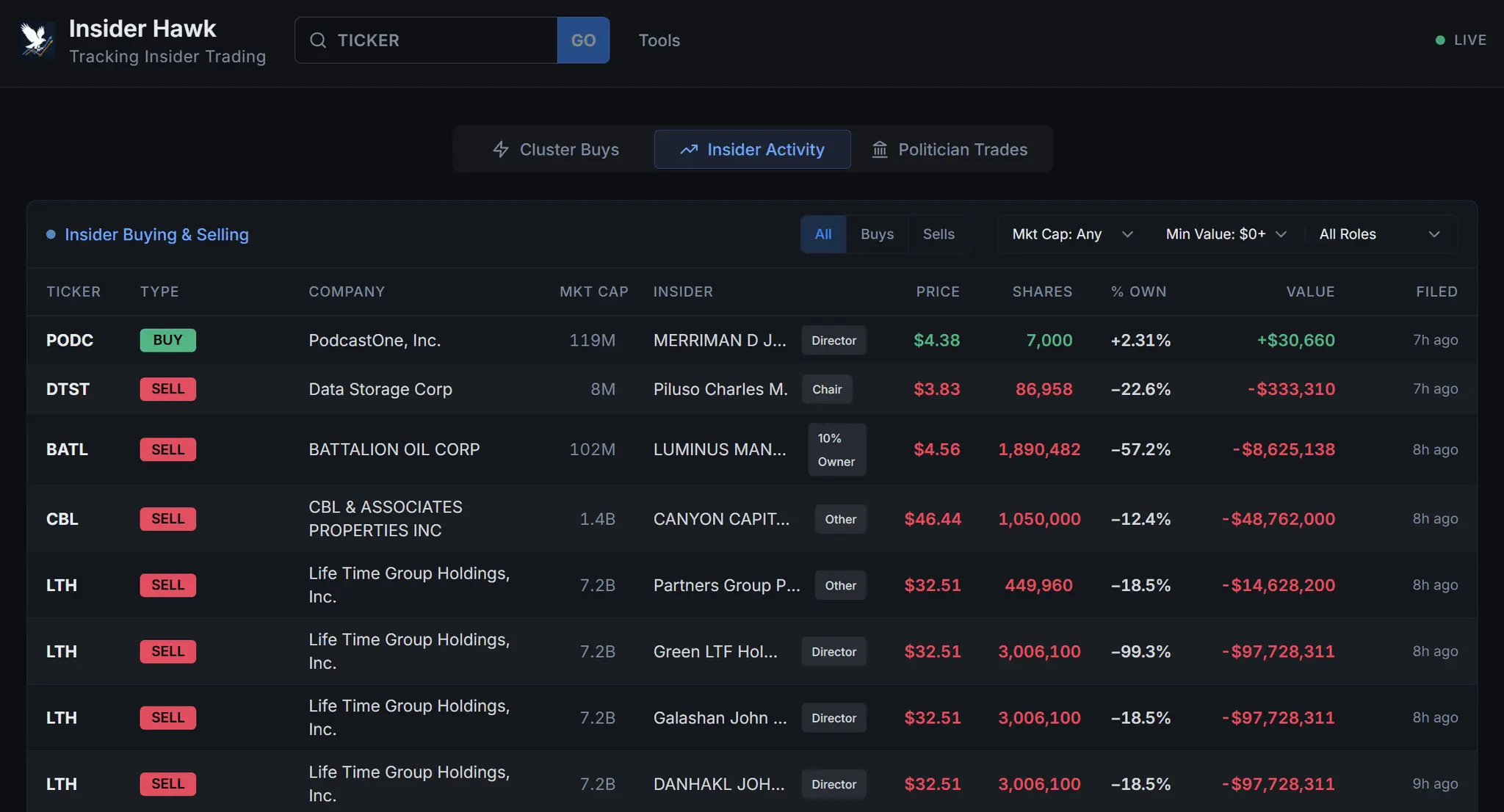Sort by the COMPANY column header
Viewport: 1504px width, 812px height.
tap(347, 291)
